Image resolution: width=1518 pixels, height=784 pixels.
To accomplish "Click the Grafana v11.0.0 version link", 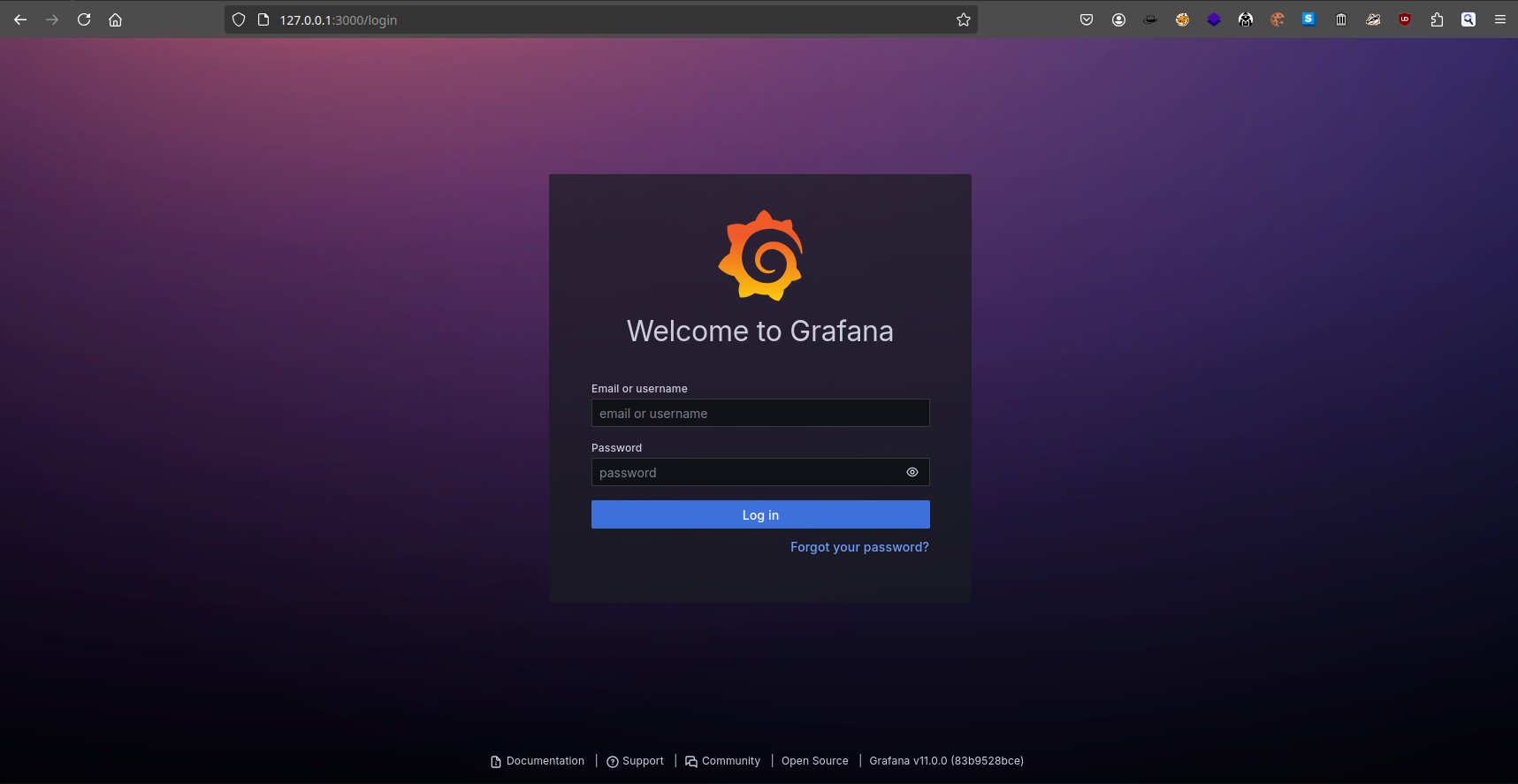I will [x=946, y=761].
